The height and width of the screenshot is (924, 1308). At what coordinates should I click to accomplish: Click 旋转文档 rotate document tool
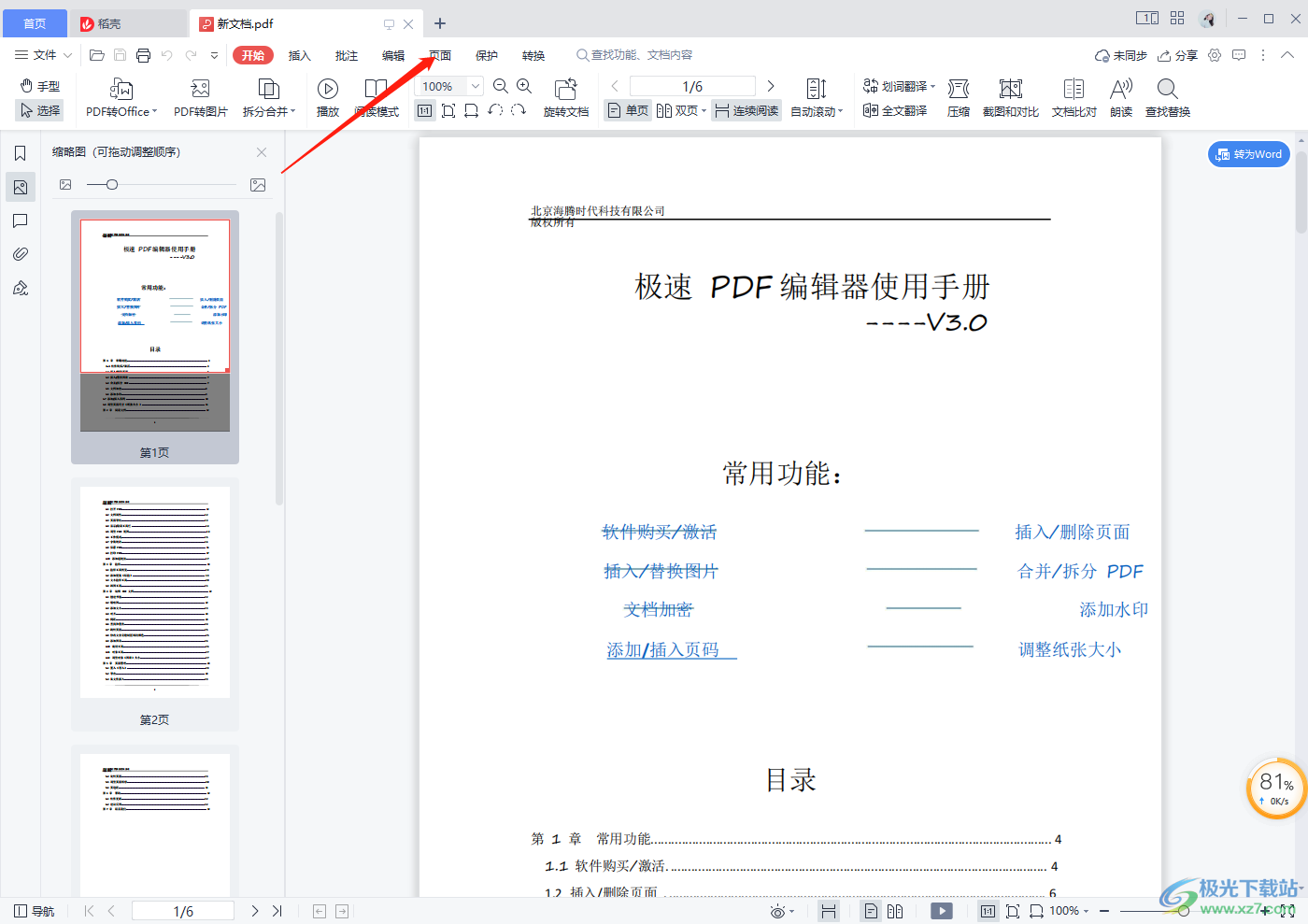566,98
